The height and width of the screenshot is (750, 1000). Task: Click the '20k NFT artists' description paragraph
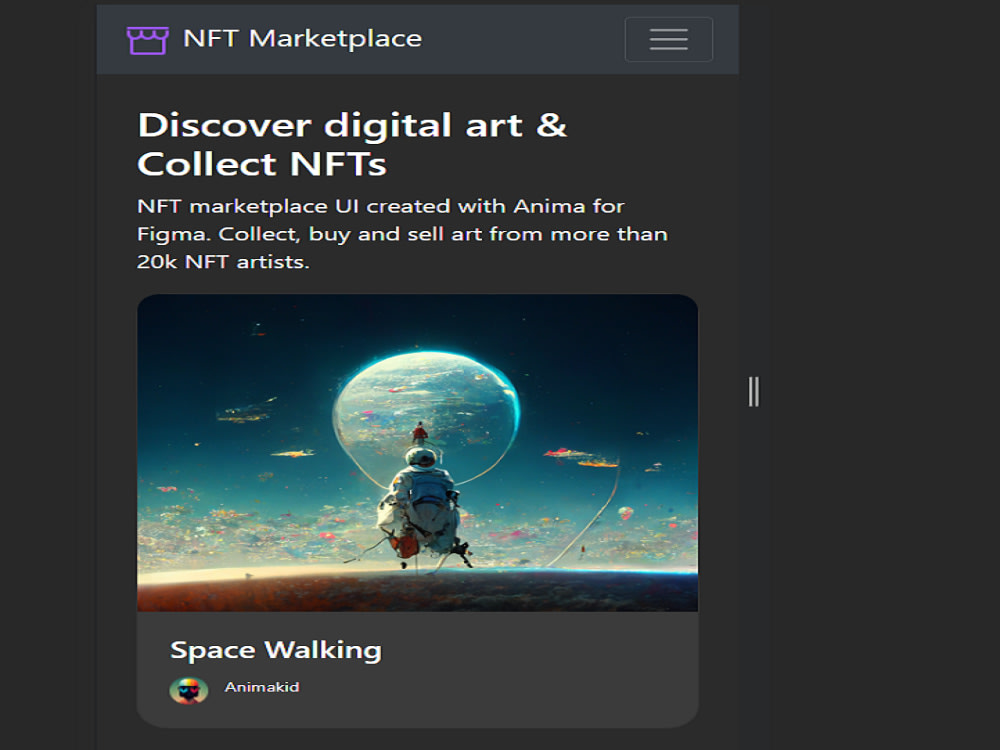click(402, 234)
